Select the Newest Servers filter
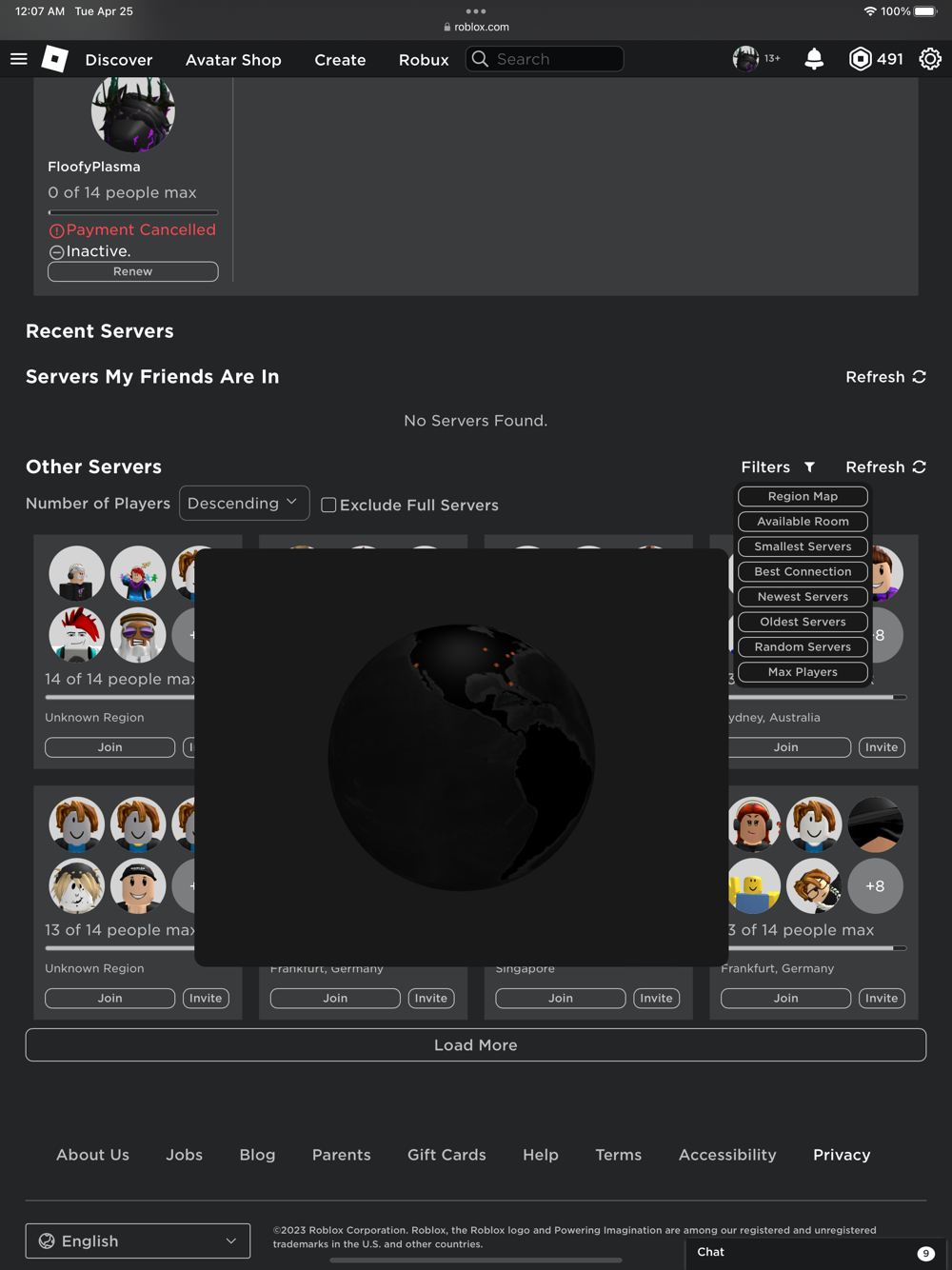Viewport: 952px width, 1270px height. pos(803,597)
